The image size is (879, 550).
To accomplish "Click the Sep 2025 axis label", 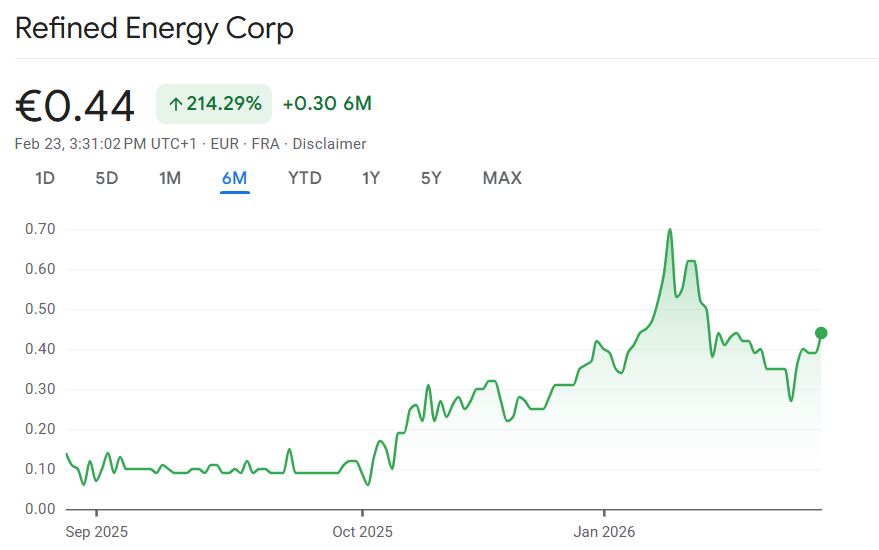I will tap(97, 530).
